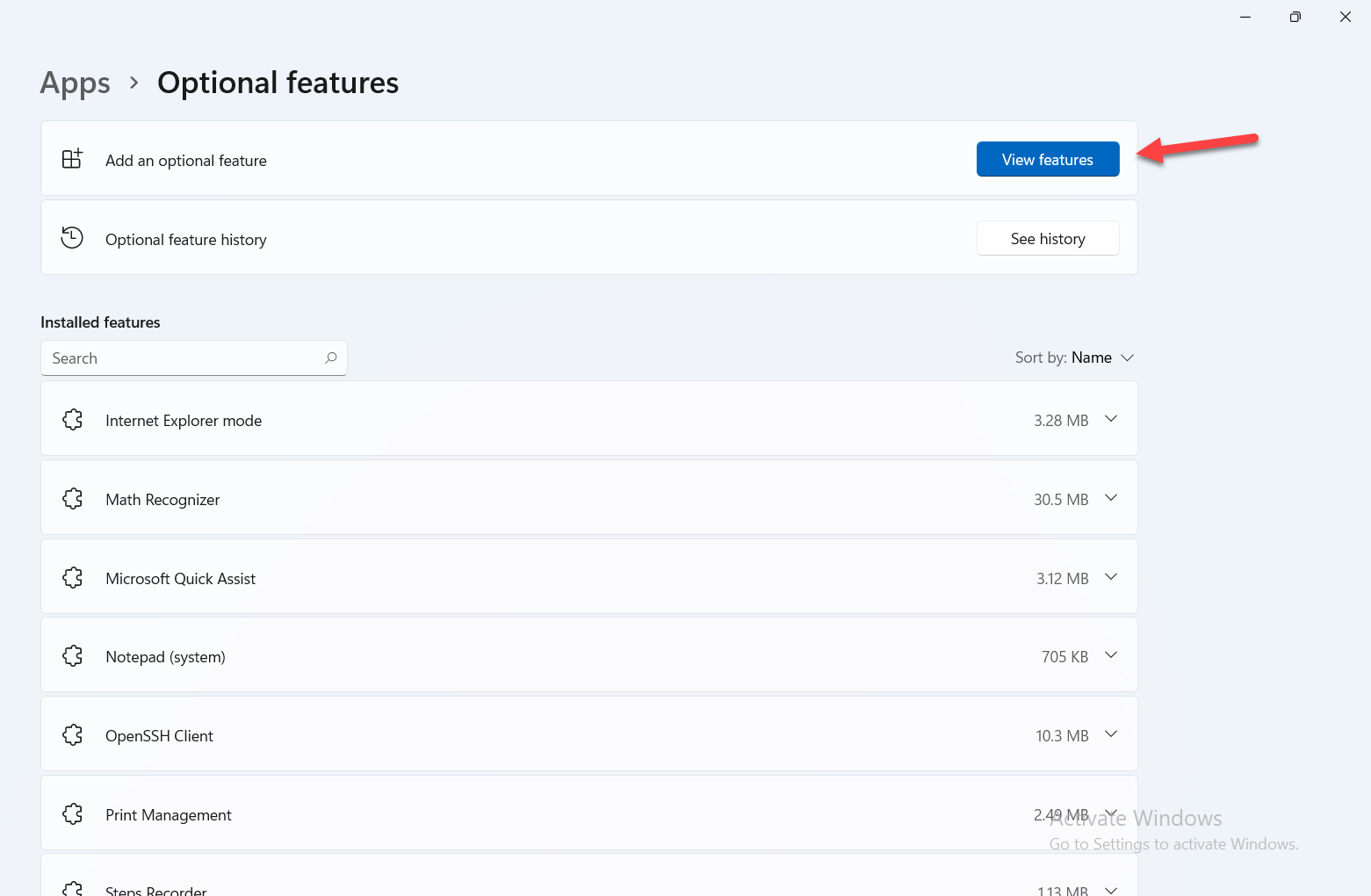1371x896 pixels.
Task: Click the OpenSSH Client puzzle icon
Action: click(x=73, y=735)
